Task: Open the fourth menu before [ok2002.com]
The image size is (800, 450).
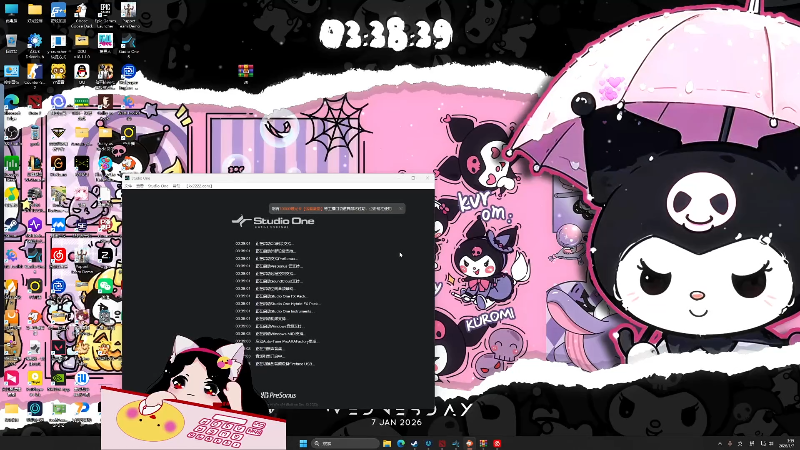Action: (177, 186)
